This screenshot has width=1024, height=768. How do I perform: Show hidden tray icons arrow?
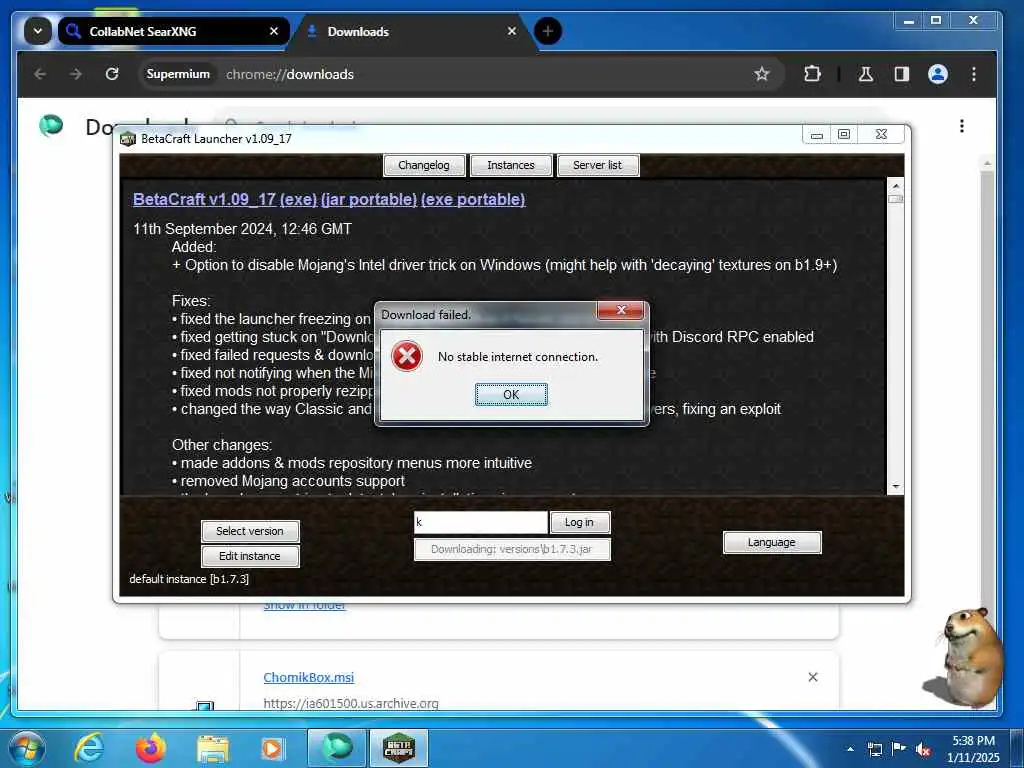click(850, 749)
